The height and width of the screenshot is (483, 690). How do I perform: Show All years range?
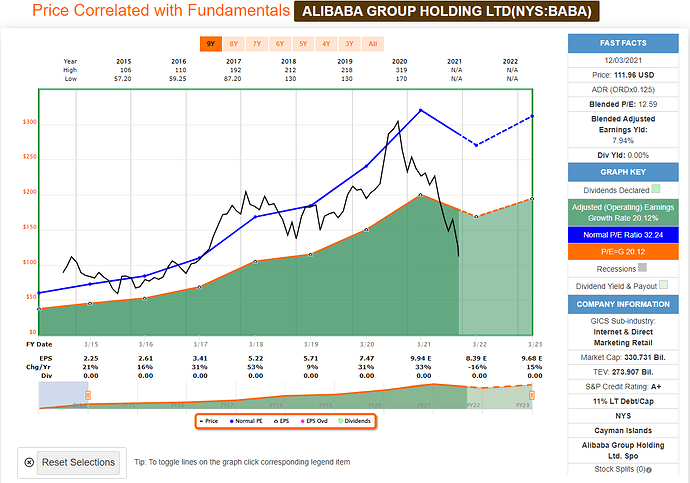tap(373, 44)
